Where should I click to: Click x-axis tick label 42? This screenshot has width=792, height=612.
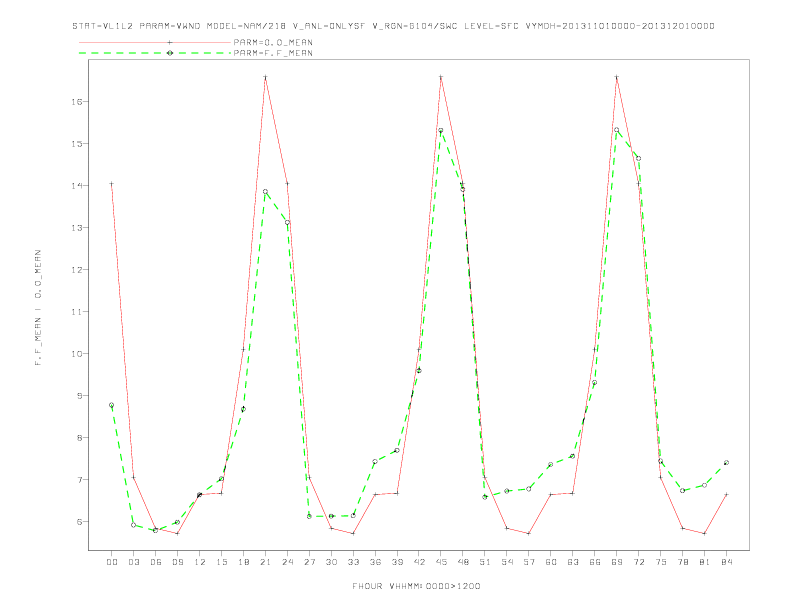419,562
